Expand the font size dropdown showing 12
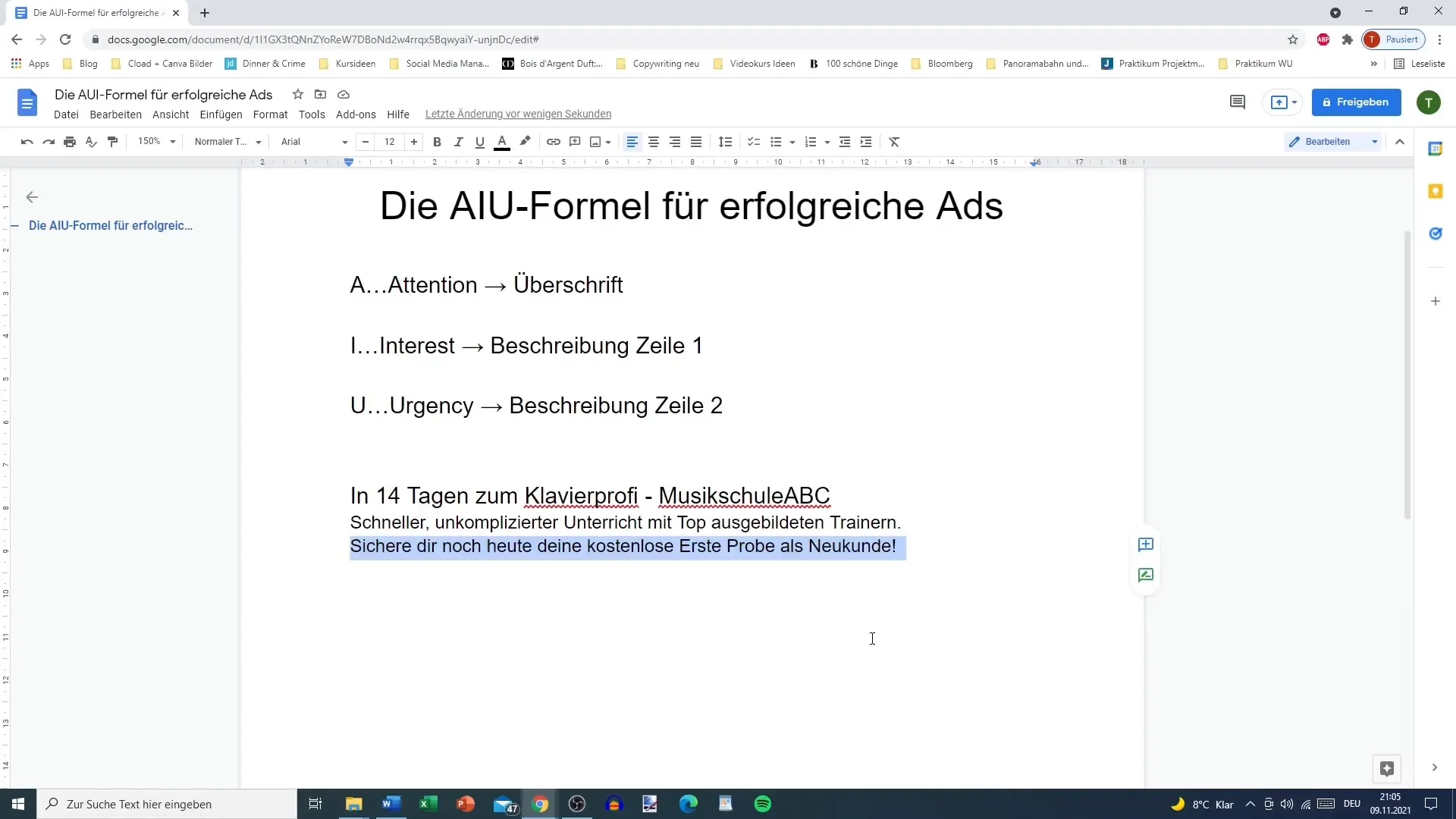Viewport: 1456px width, 819px height. pos(390,141)
